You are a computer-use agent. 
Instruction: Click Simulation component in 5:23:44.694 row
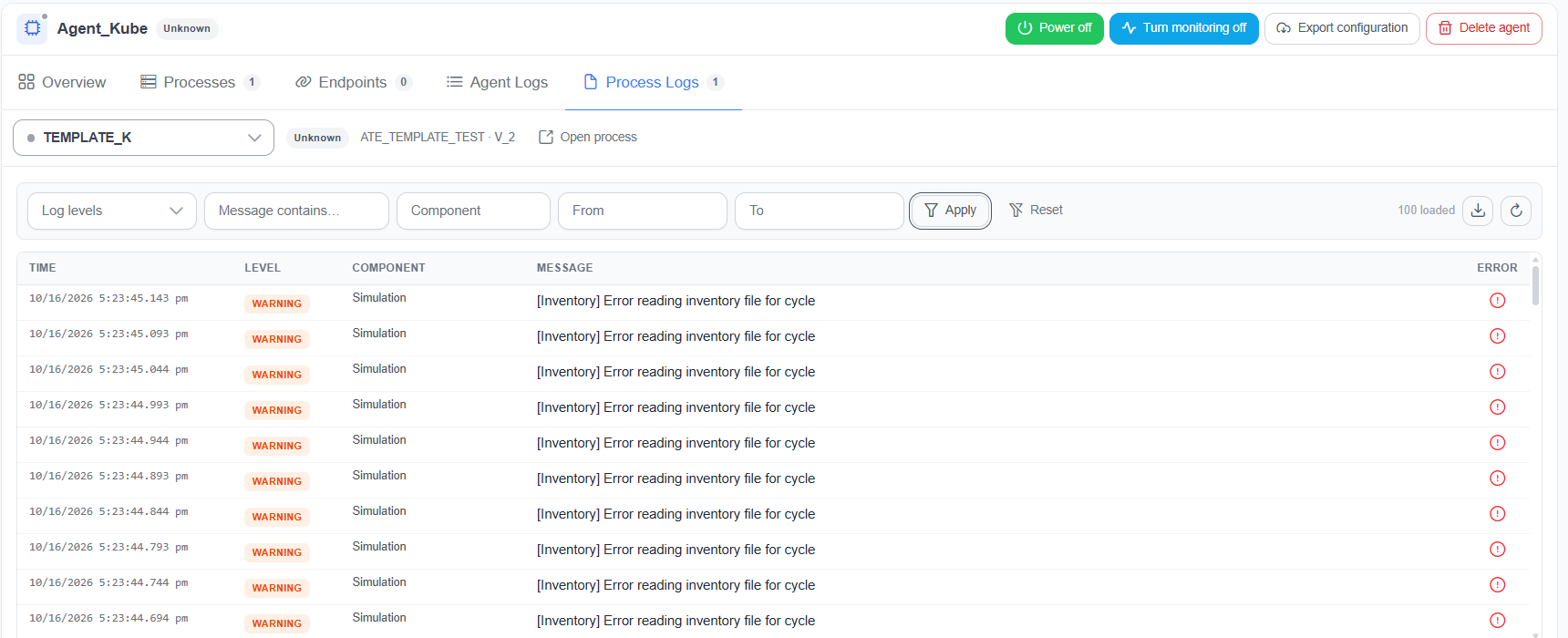379,618
